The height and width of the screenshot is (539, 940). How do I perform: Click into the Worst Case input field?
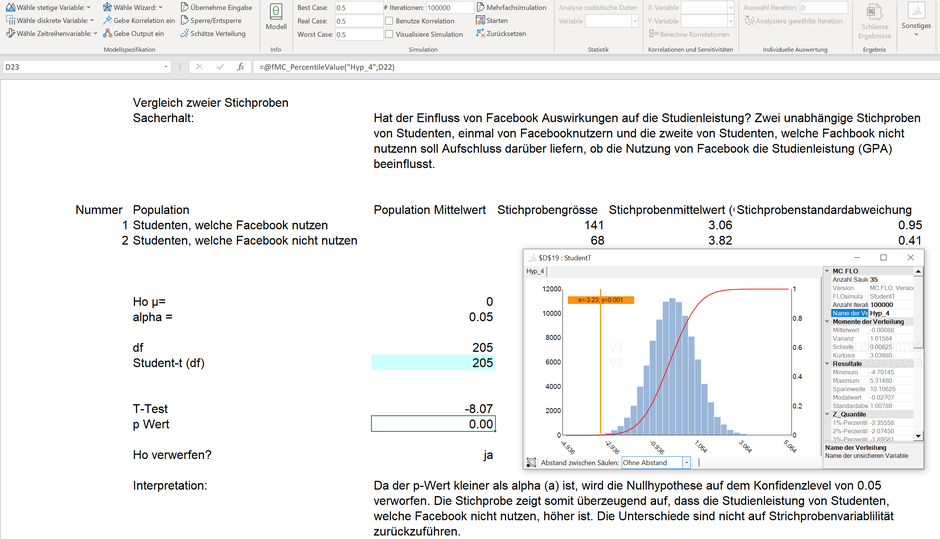pyautogui.click(x=358, y=34)
